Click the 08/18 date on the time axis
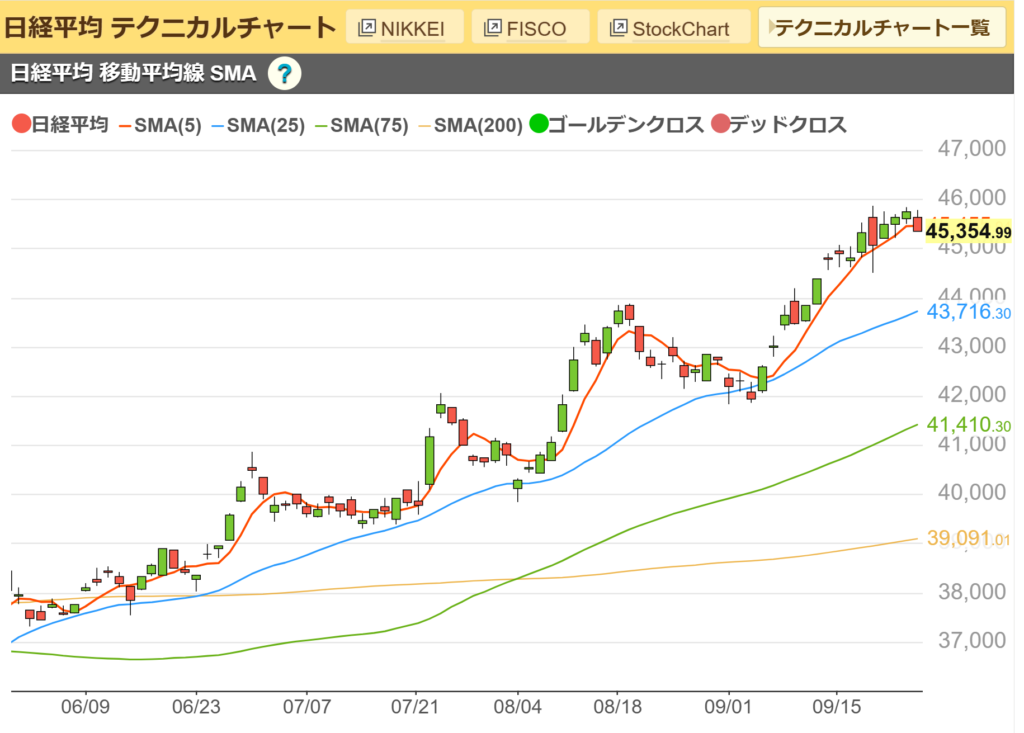The image size is (1024, 733). point(617,704)
